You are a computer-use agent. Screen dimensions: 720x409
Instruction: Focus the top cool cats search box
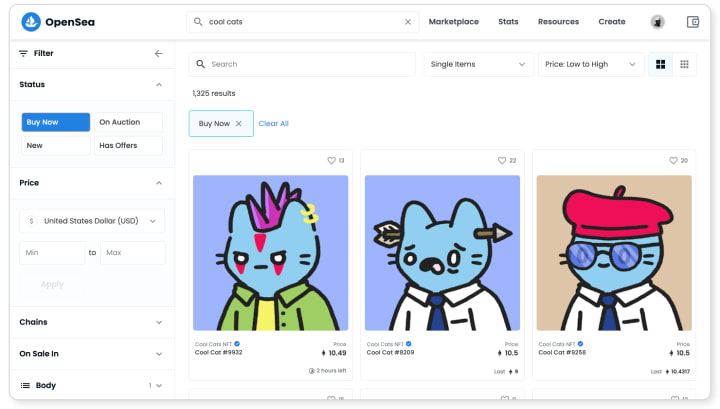pos(303,22)
